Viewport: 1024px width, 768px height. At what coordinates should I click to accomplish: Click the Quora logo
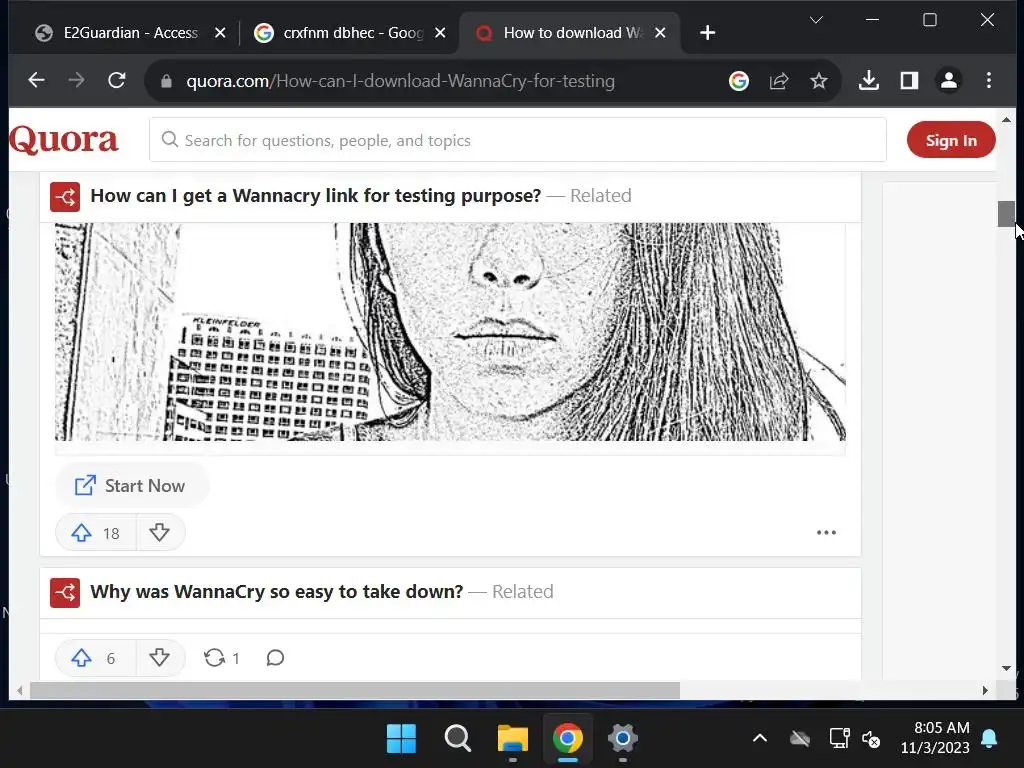click(x=63, y=139)
